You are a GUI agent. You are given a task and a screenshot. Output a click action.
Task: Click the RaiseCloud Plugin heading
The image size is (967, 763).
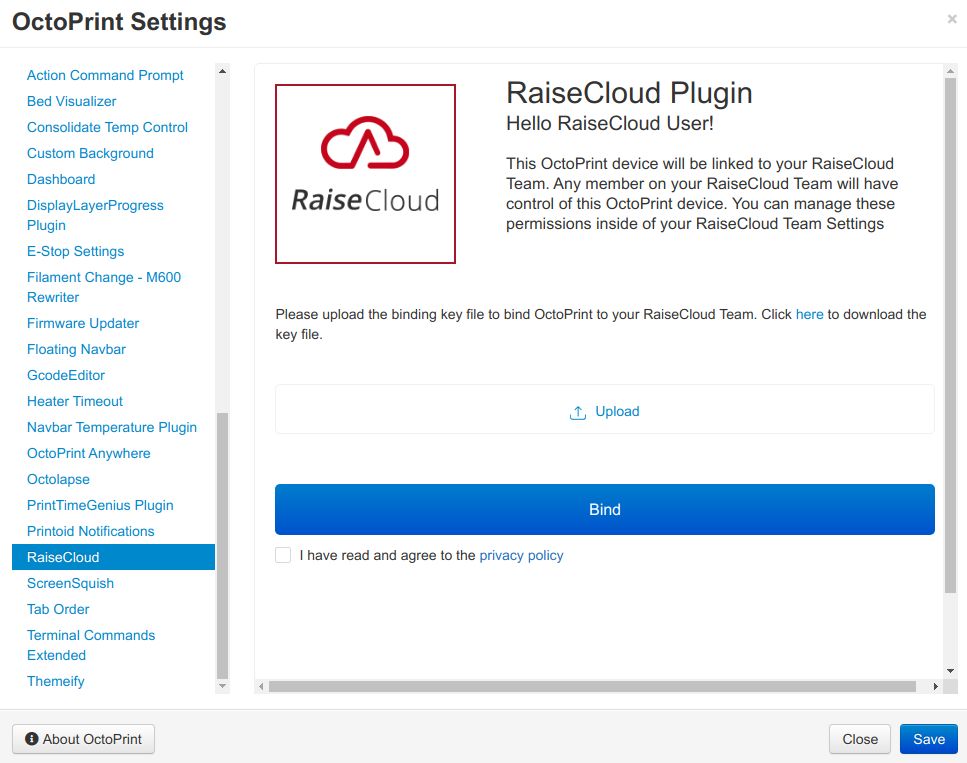coord(629,93)
